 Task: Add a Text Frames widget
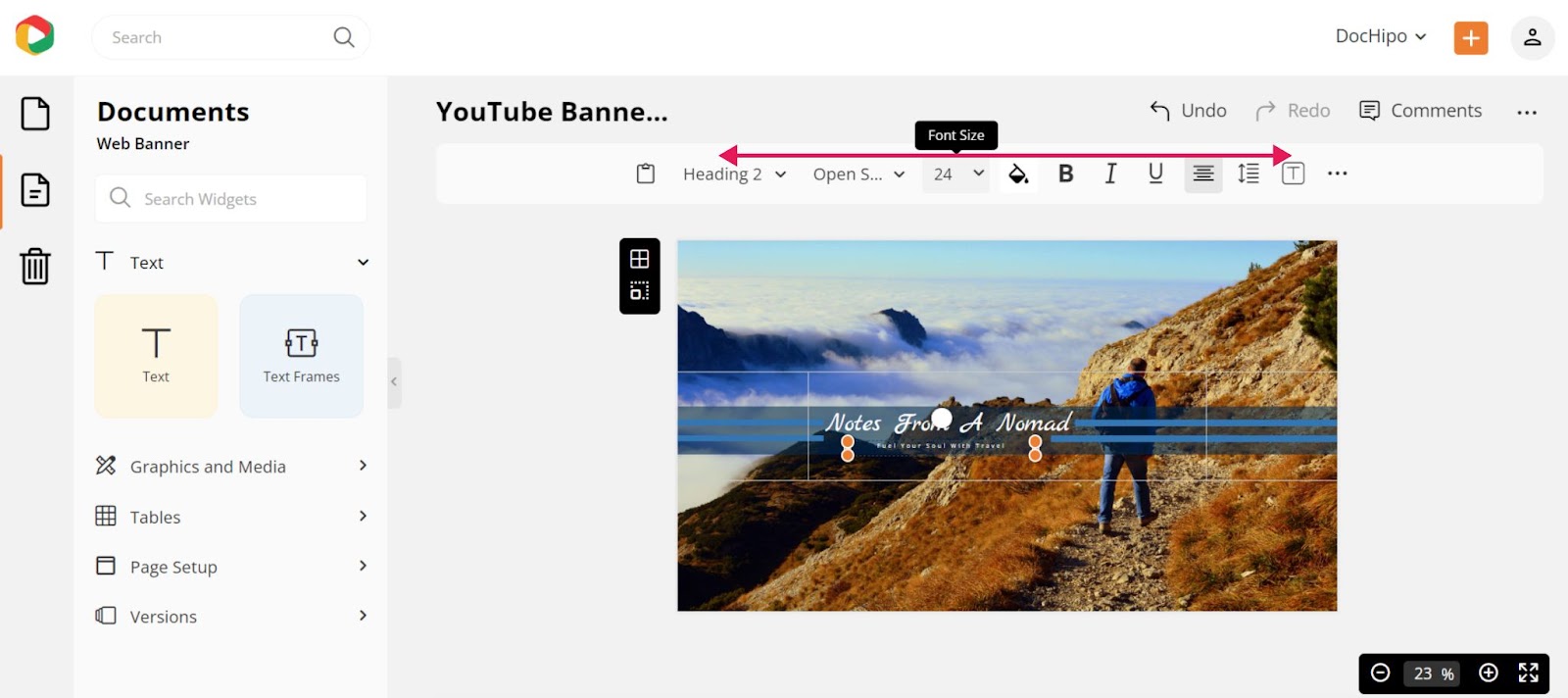click(301, 356)
